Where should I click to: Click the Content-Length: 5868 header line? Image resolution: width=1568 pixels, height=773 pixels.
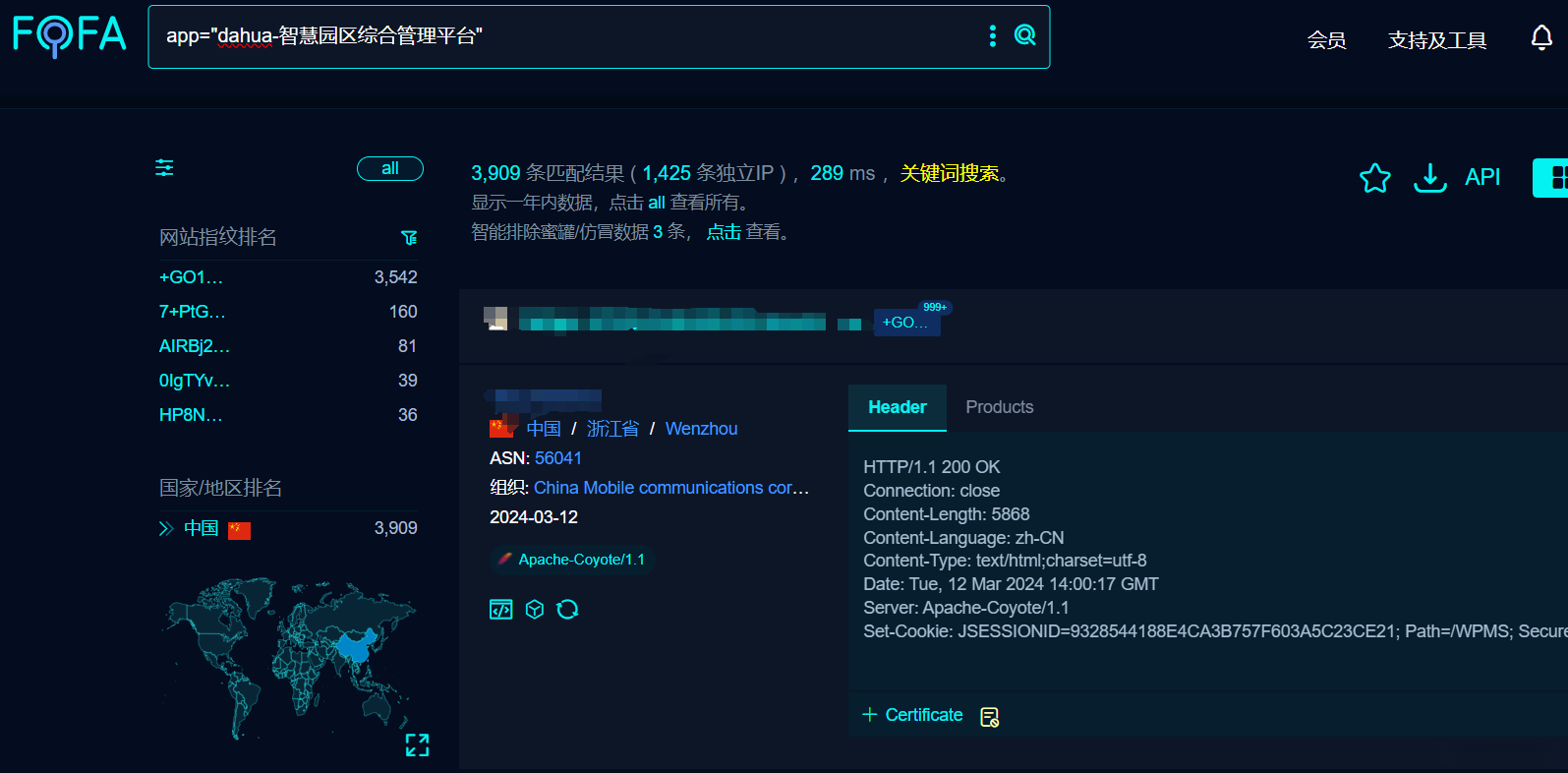pyautogui.click(x=947, y=514)
